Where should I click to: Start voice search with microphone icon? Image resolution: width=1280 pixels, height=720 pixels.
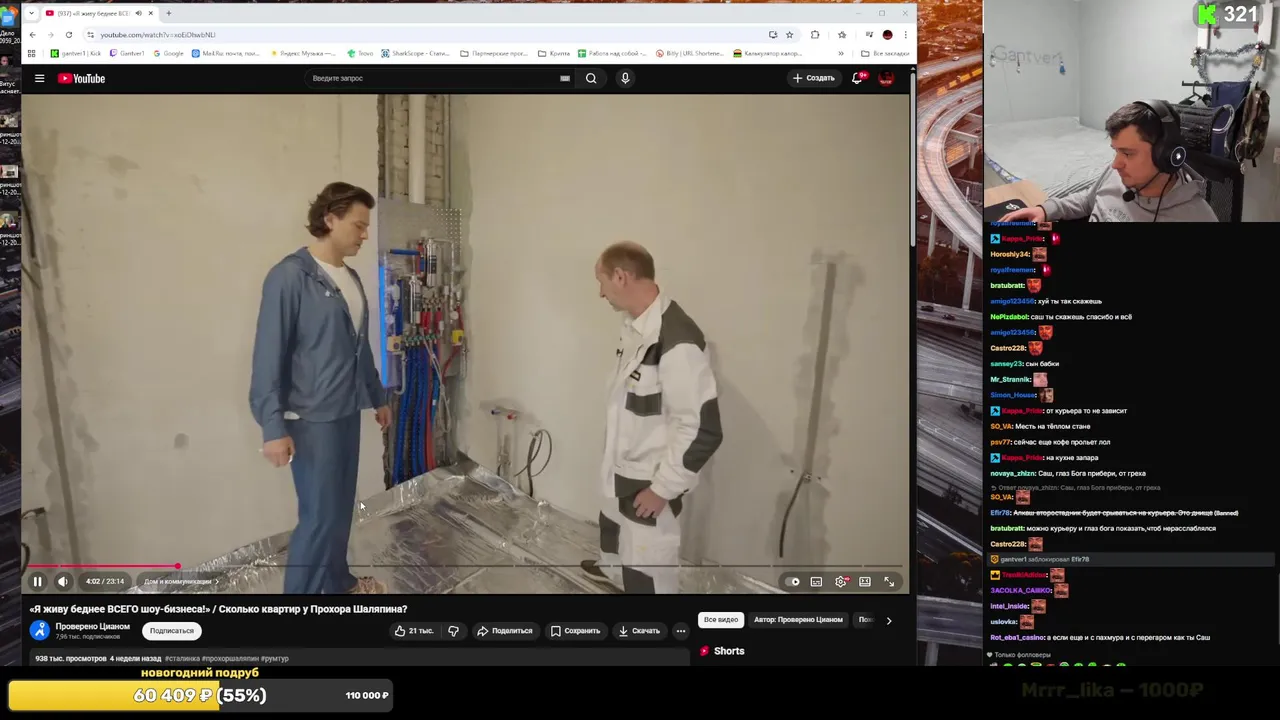(625, 78)
